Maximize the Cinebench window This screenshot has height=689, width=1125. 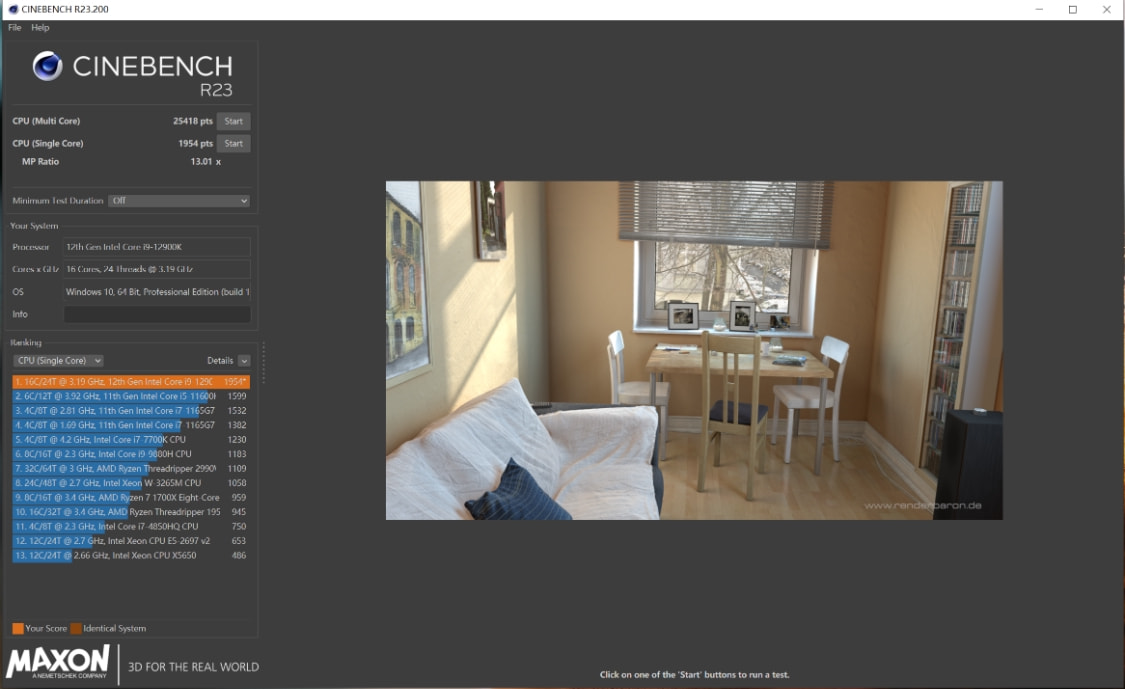(1073, 9)
